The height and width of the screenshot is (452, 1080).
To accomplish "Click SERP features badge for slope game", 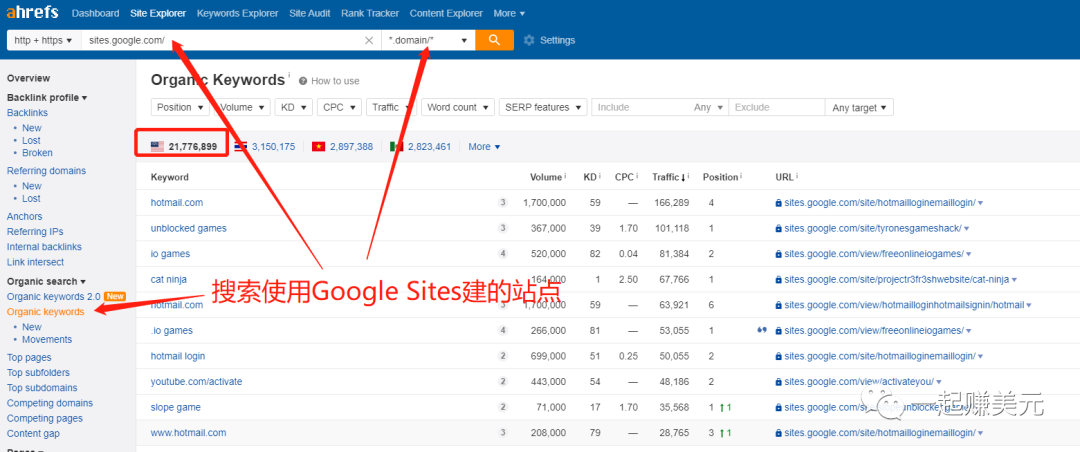I will [x=503, y=407].
